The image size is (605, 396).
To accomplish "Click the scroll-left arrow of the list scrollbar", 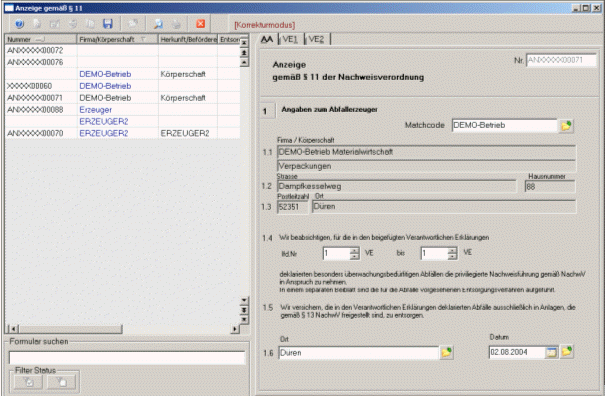I will click(13, 329).
